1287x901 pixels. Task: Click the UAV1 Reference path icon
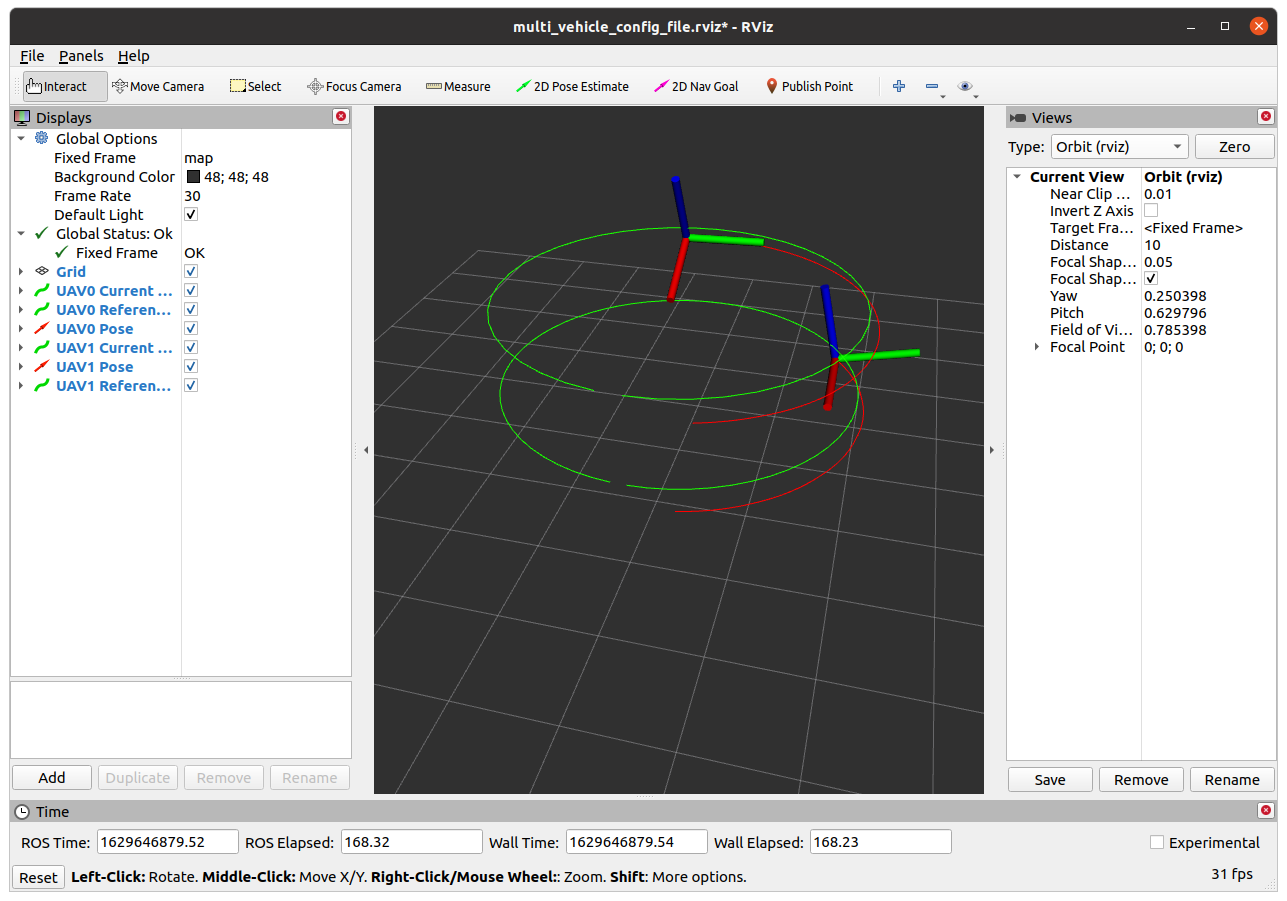(42, 385)
